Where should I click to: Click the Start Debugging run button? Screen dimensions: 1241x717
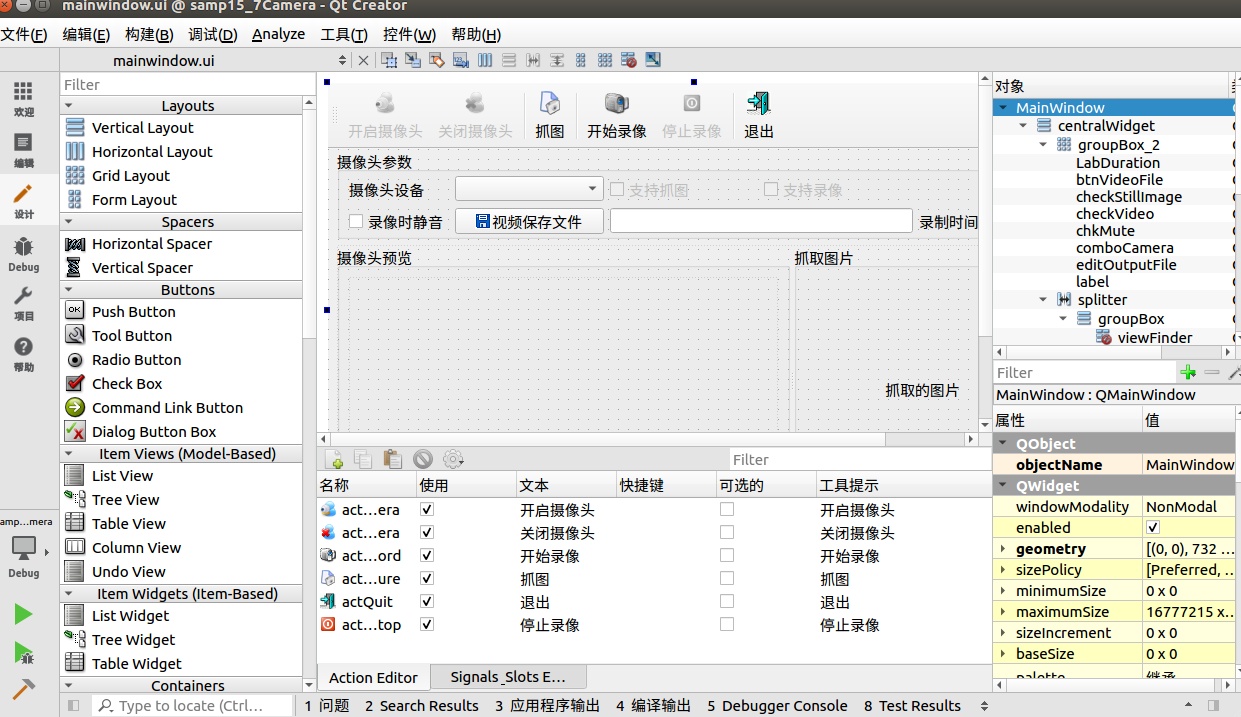[x=23, y=652]
